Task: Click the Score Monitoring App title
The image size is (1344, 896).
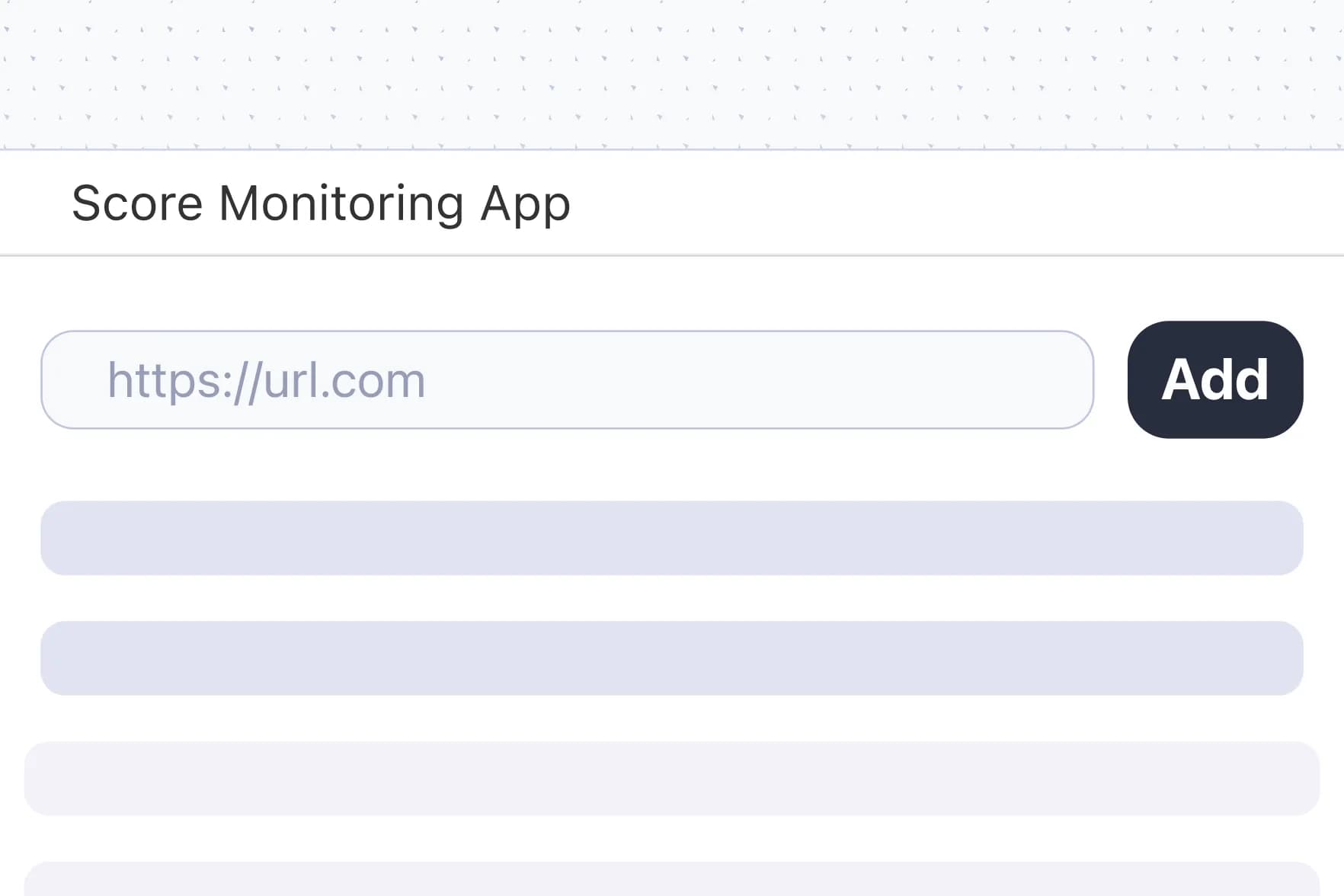Action: [321, 203]
